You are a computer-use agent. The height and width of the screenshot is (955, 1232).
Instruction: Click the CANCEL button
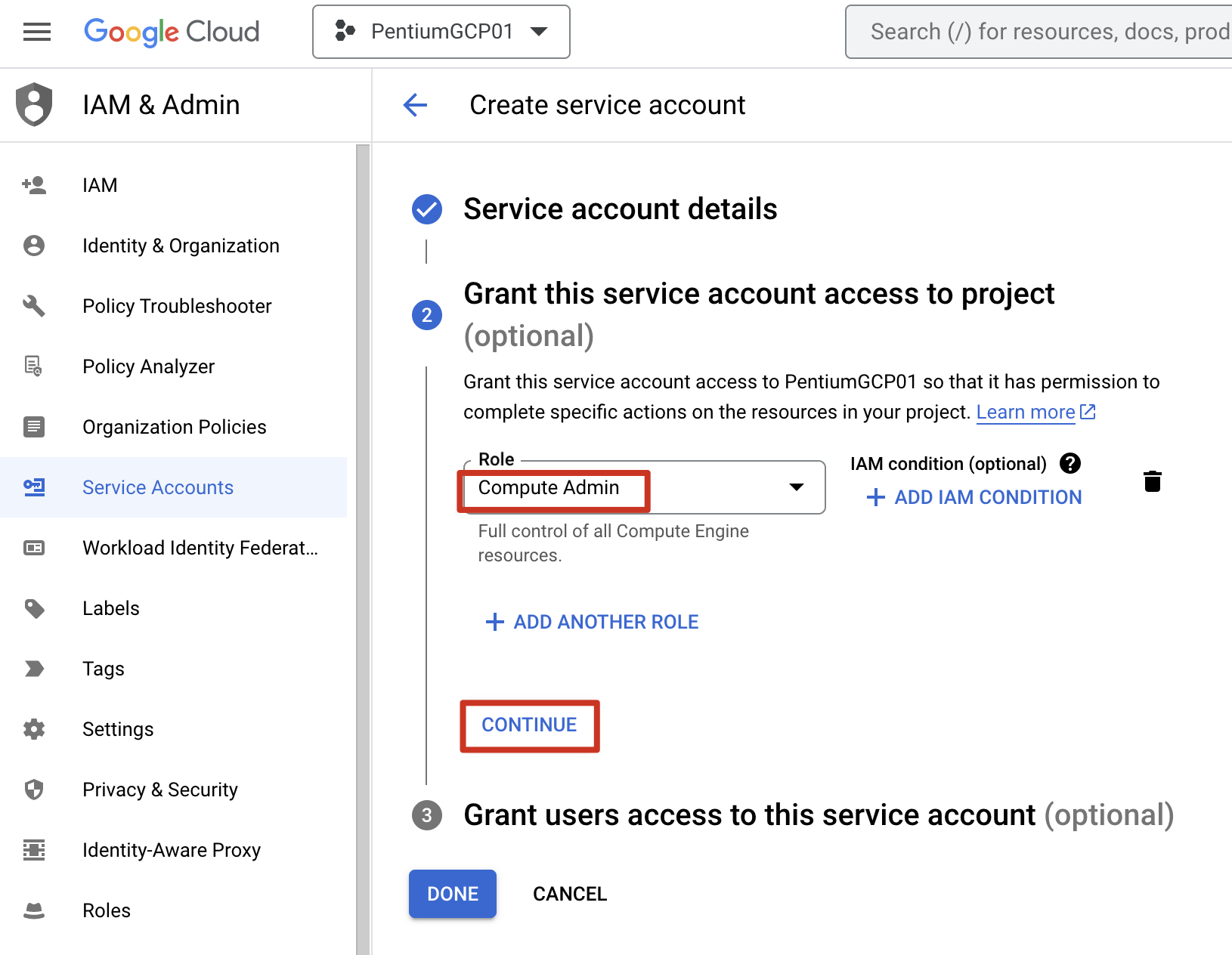570,894
